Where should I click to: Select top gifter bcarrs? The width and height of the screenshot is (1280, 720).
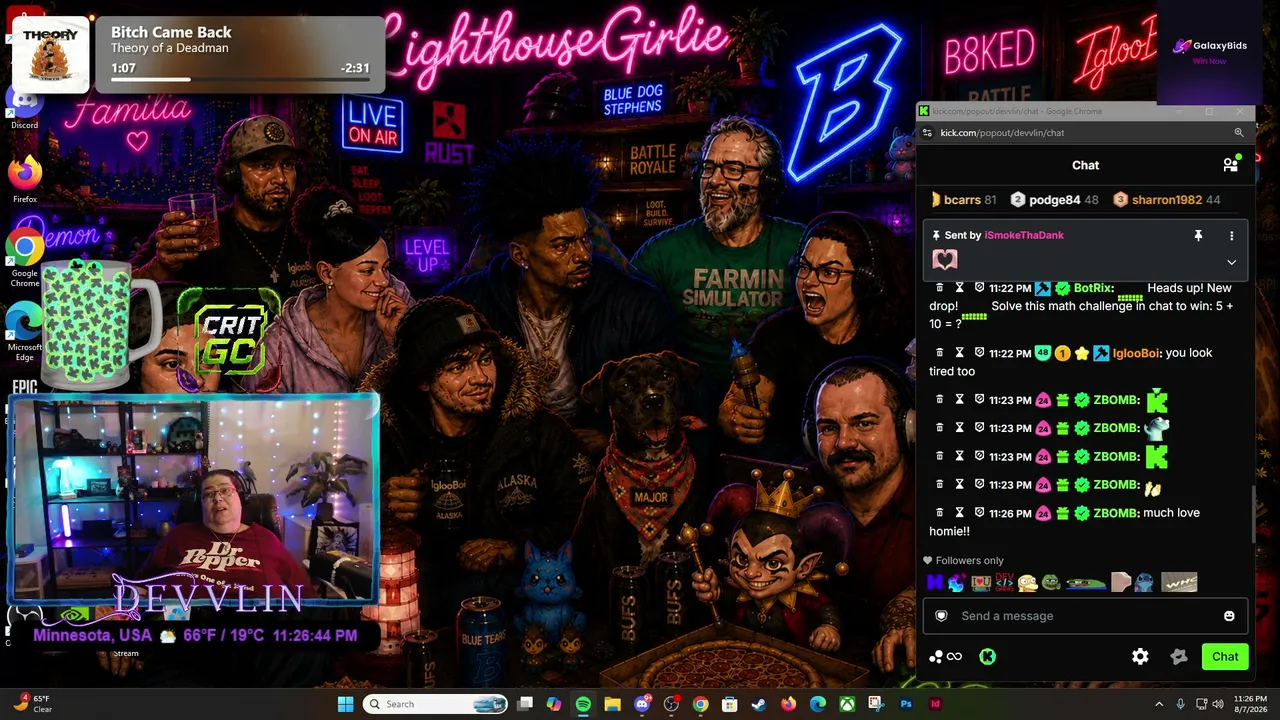[962, 200]
